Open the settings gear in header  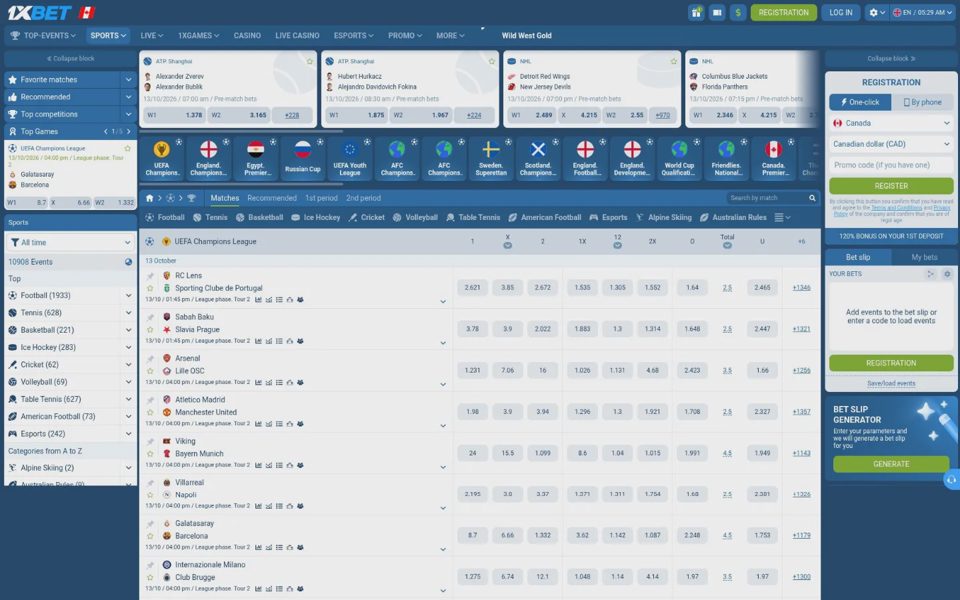pyautogui.click(x=877, y=12)
